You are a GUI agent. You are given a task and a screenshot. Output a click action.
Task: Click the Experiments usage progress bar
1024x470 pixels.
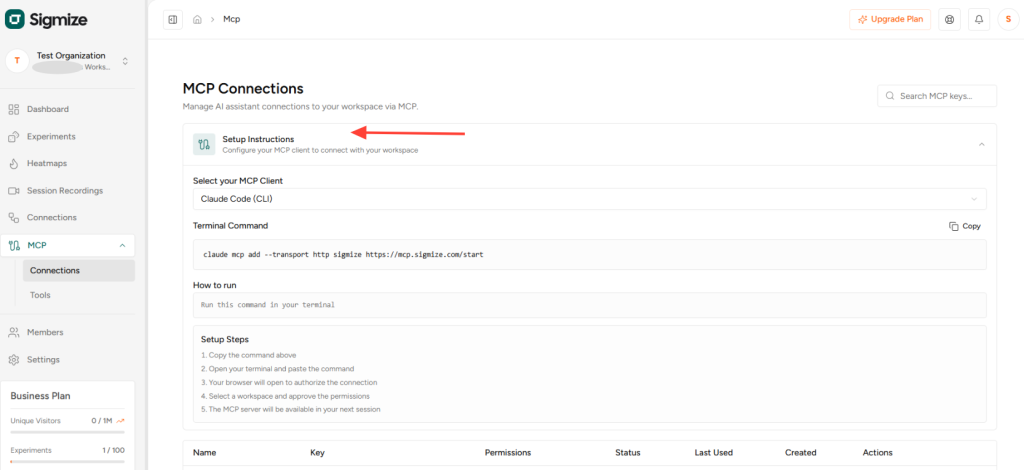67,462
